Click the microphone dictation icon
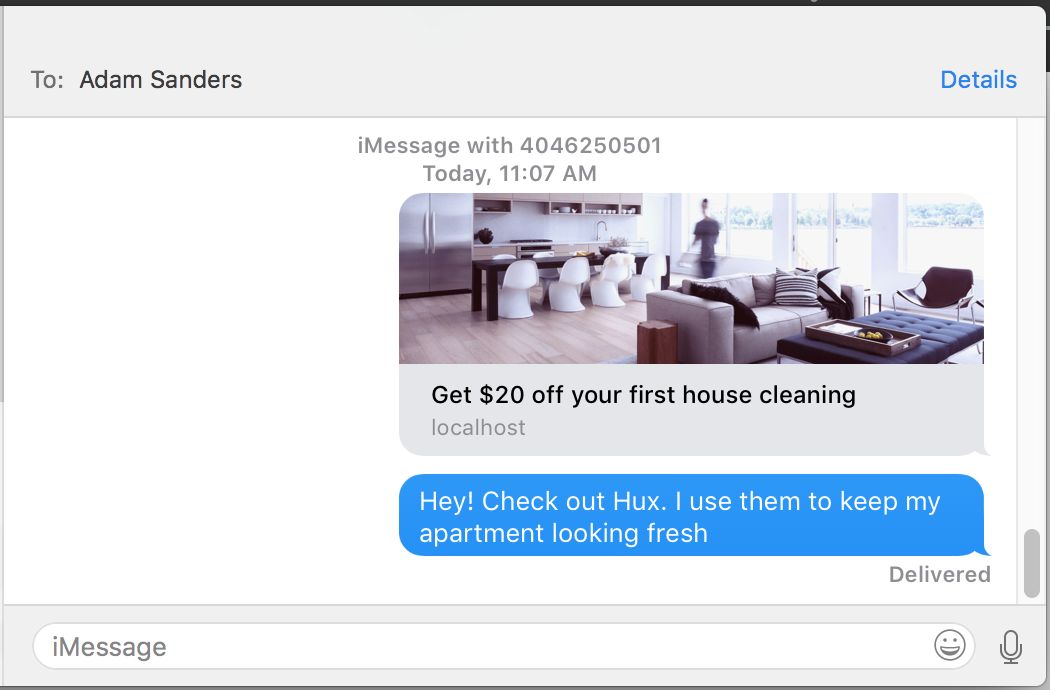The width and height of the screenshot is (1050, 690). coord(1010,646)
